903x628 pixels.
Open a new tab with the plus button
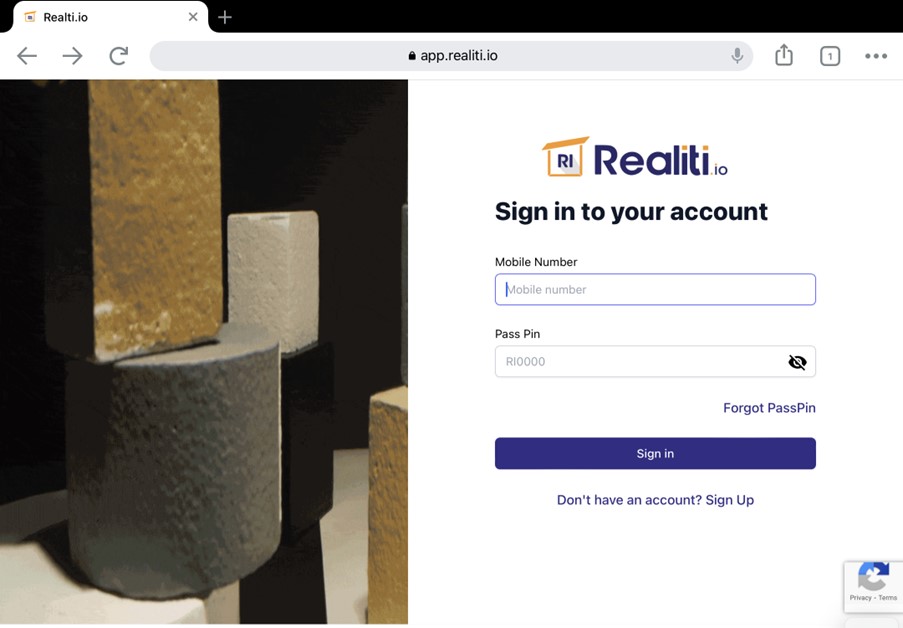tap(225, 17)
